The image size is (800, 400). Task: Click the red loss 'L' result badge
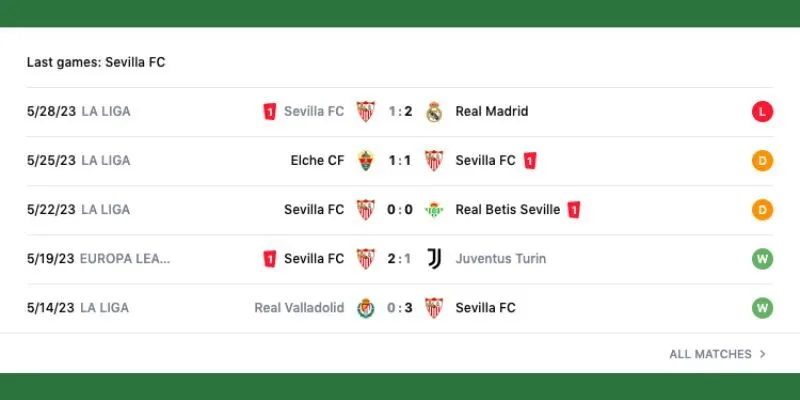tap(762, 112)
